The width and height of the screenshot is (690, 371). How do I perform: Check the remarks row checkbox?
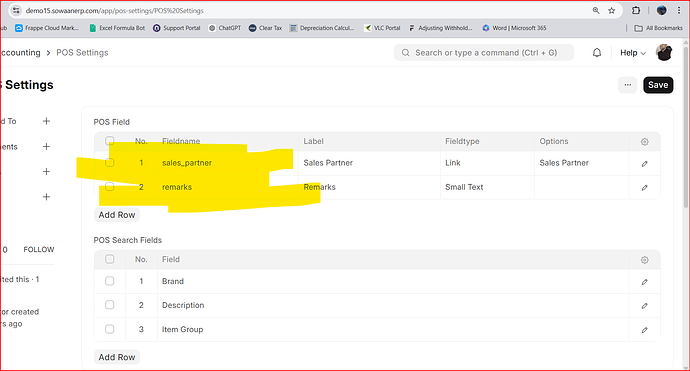110,187
